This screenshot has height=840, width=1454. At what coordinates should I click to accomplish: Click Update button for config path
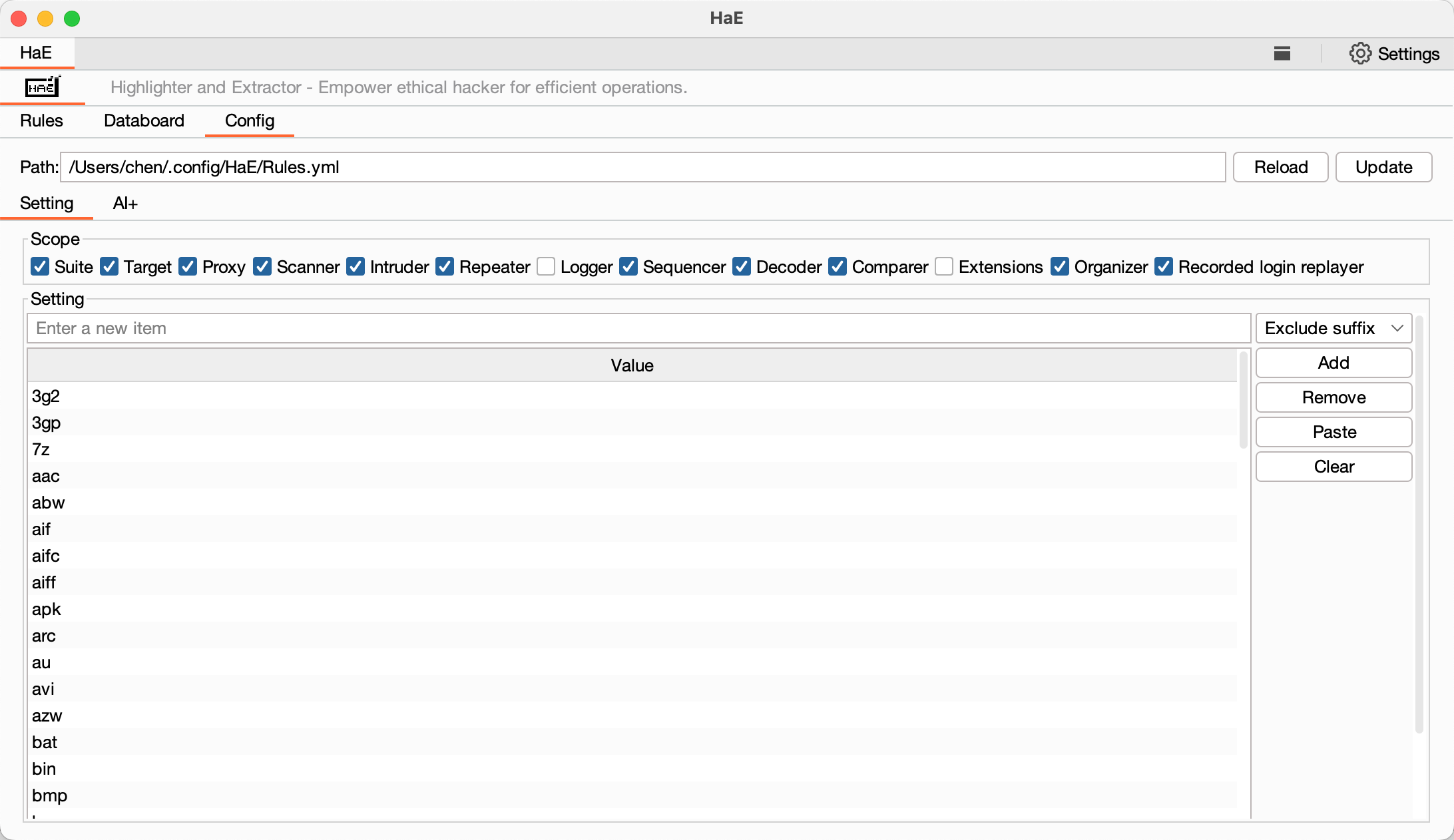1384,166
